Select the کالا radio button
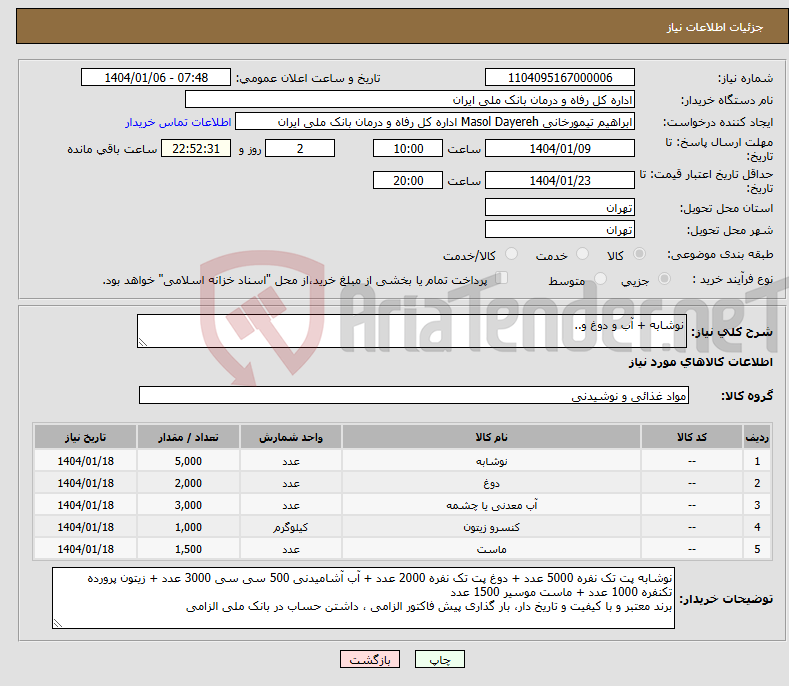The image size is (789, 686). pyautogui.click(x=639, y=254)
